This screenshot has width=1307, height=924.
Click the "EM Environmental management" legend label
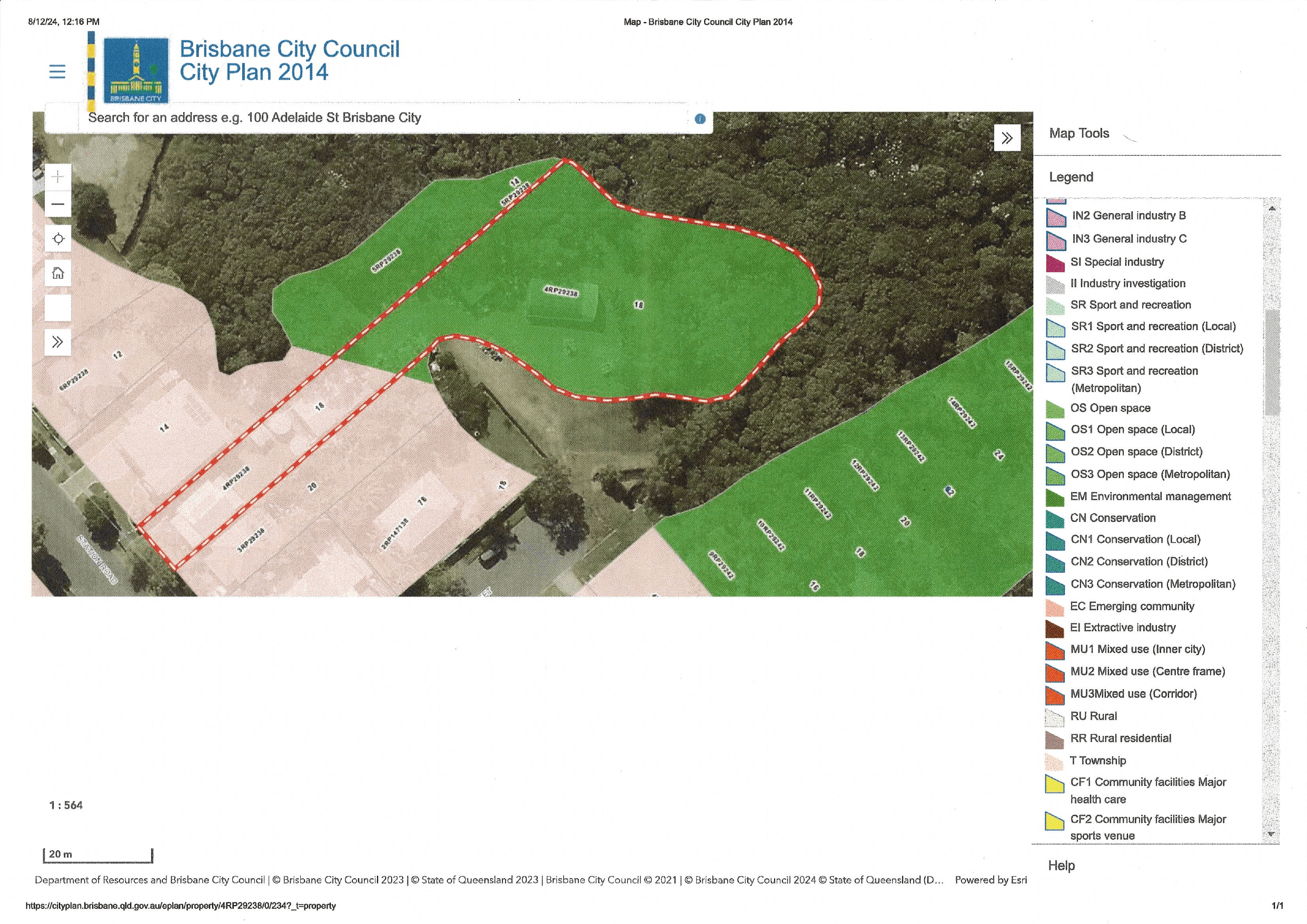pyautogui.click(x=1151, y=496)
